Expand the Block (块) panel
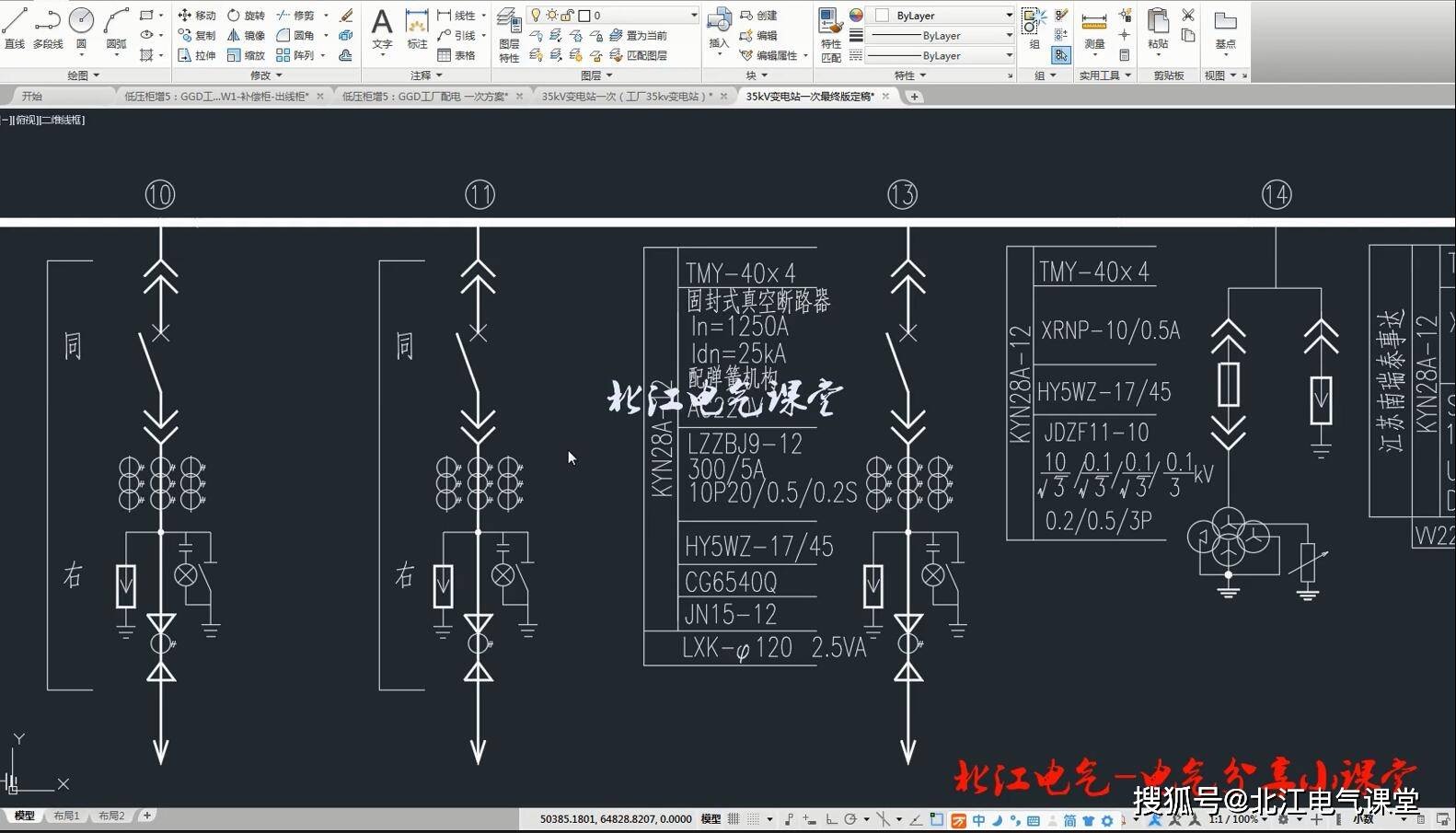The image size is (1456, 833). click(x=757, y=75)
